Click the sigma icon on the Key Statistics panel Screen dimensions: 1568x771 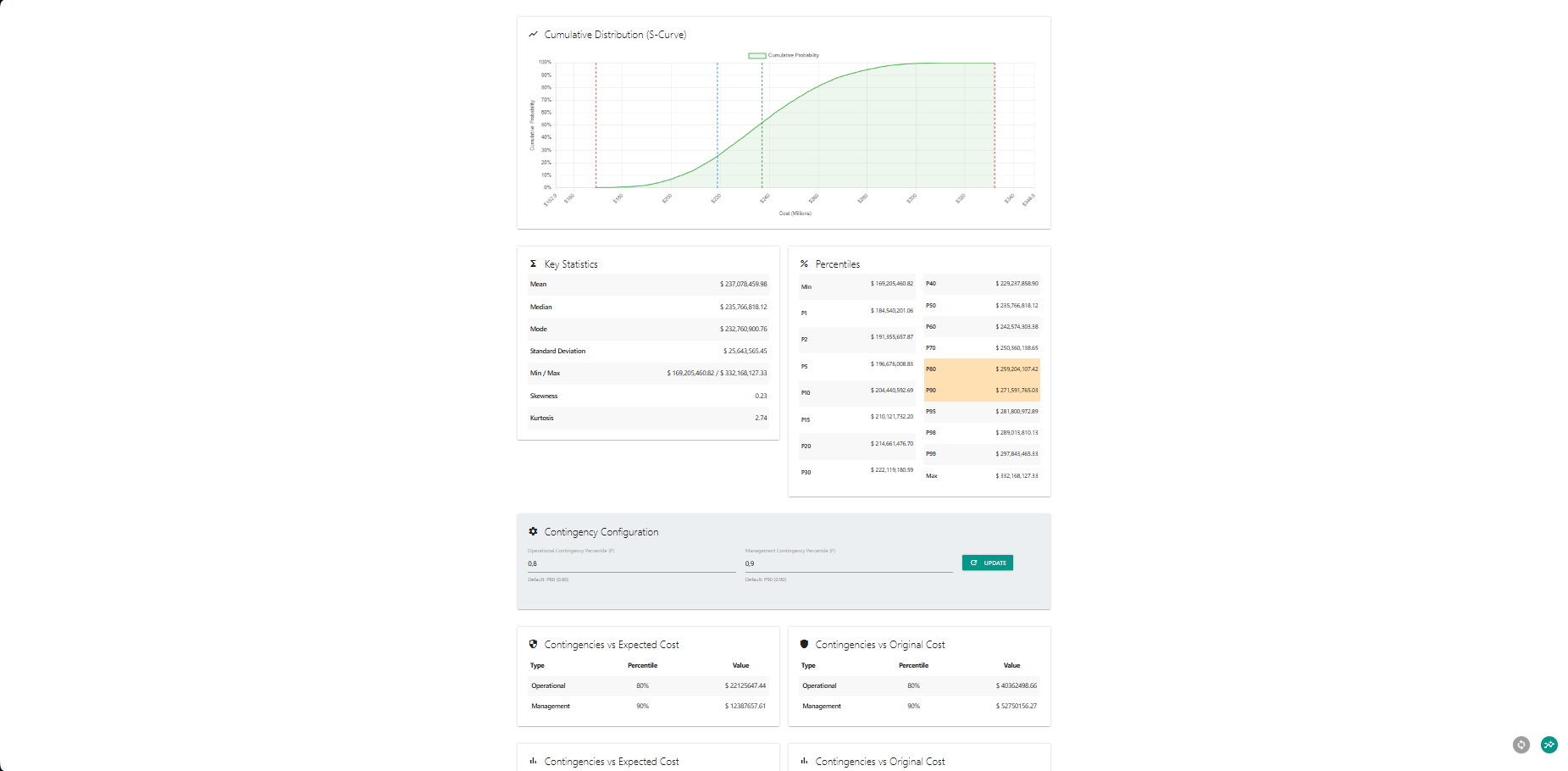click(x=533, y=263)
